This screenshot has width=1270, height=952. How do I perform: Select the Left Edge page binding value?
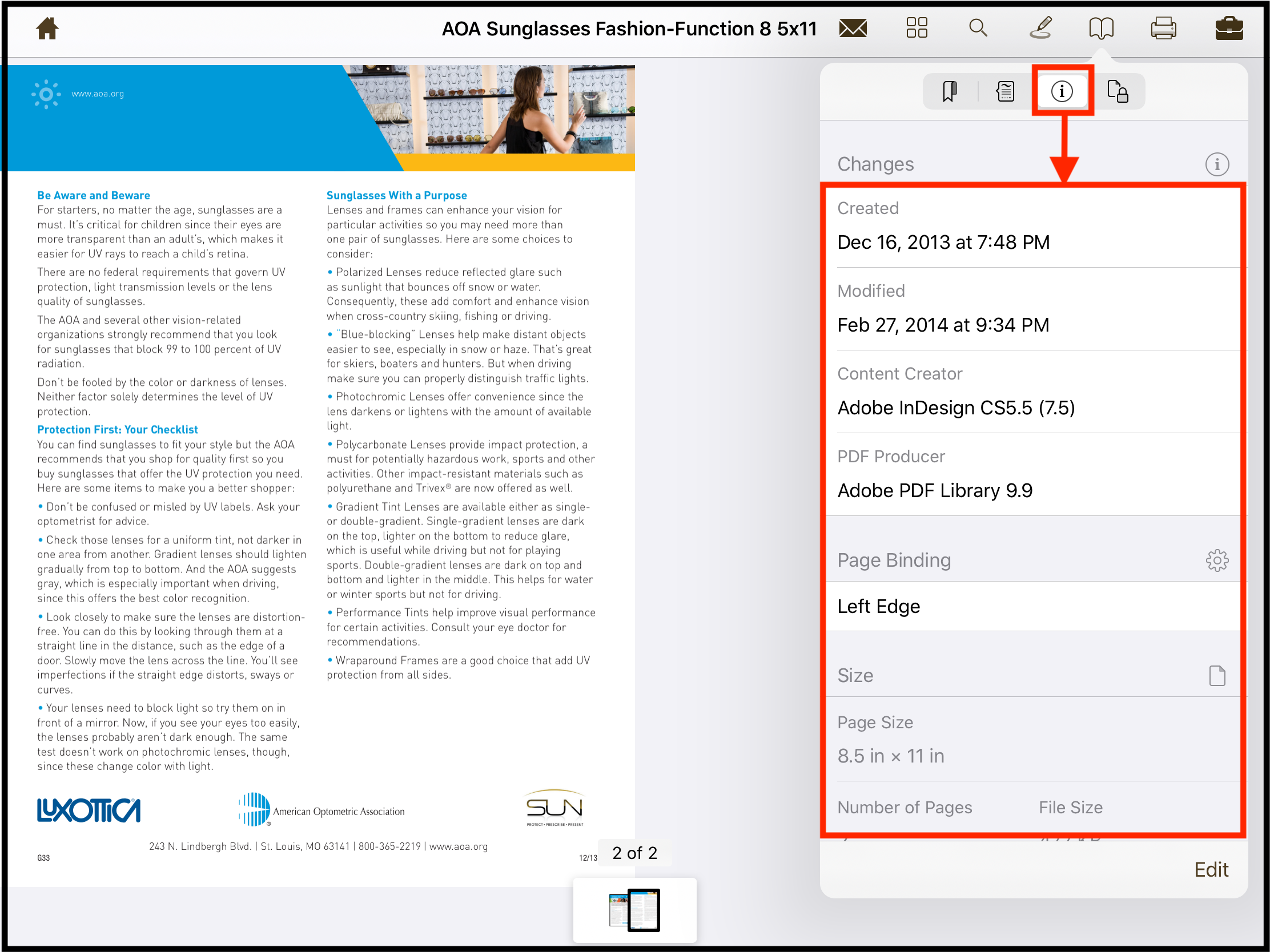pyautogui.click(x=878, y=607)
